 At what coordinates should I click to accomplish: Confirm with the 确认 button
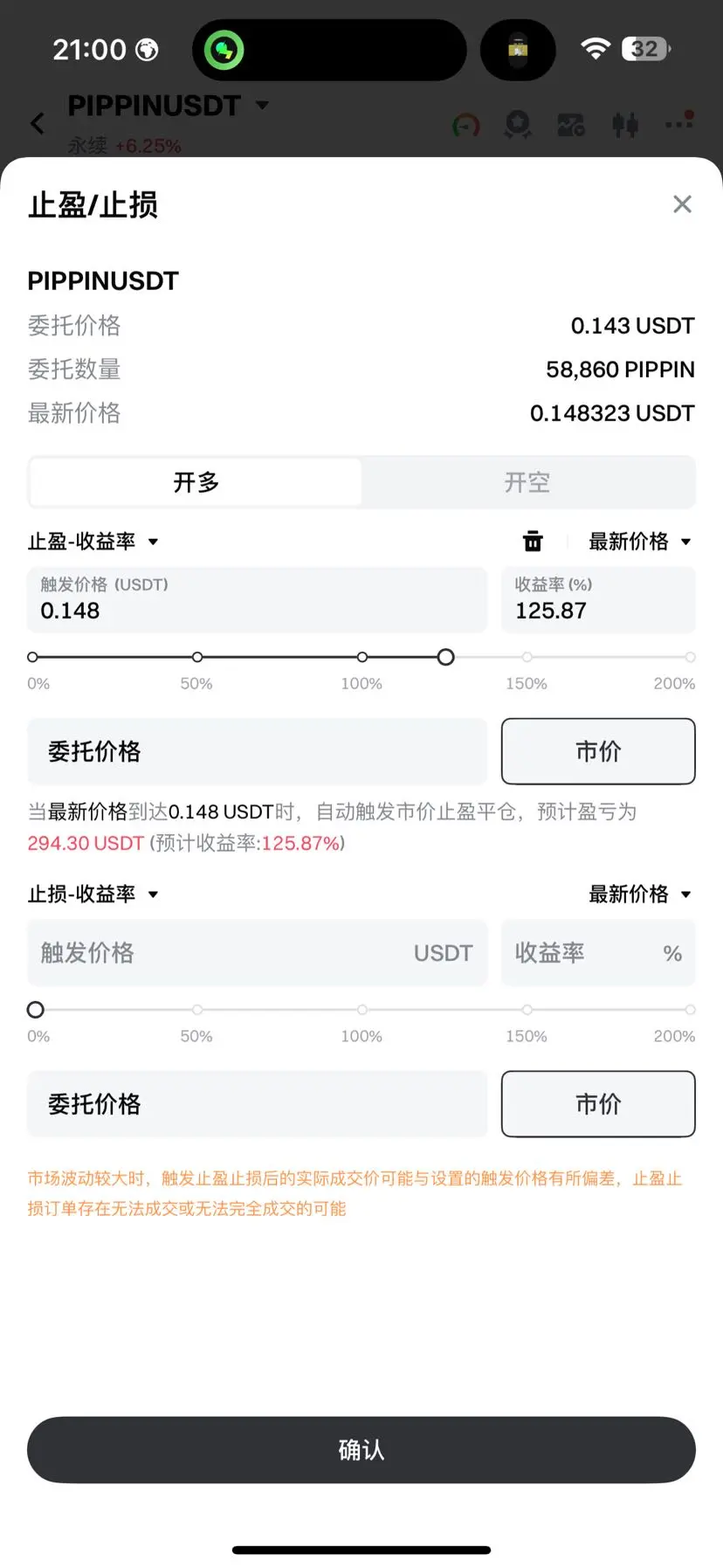(361, 1450)
